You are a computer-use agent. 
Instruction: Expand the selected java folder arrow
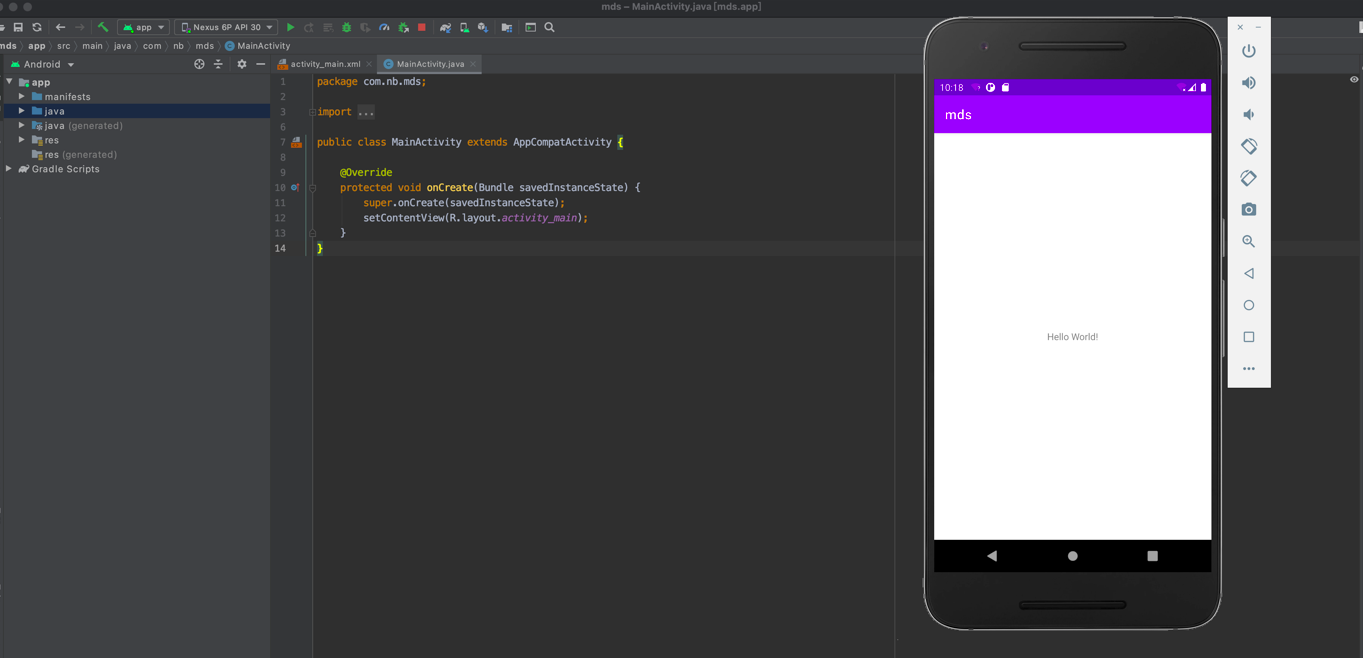click(22, 111)
